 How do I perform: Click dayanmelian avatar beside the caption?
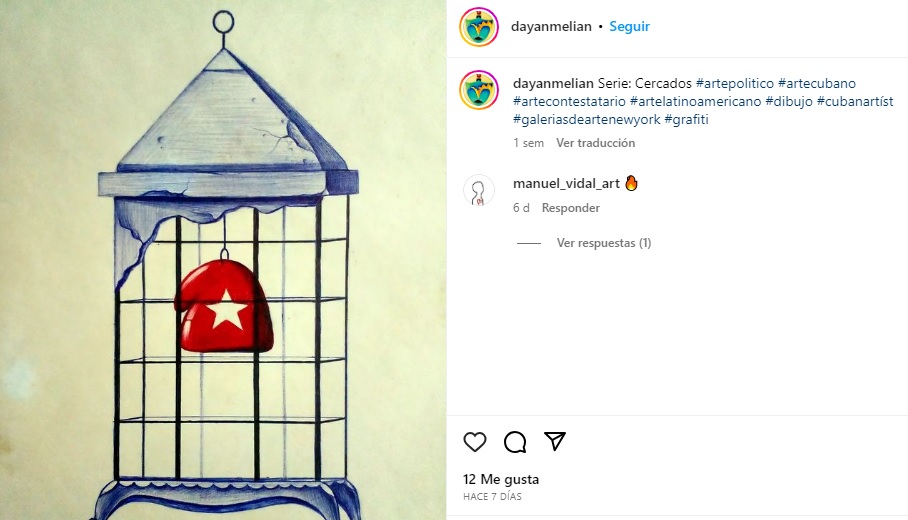(479, 90)
